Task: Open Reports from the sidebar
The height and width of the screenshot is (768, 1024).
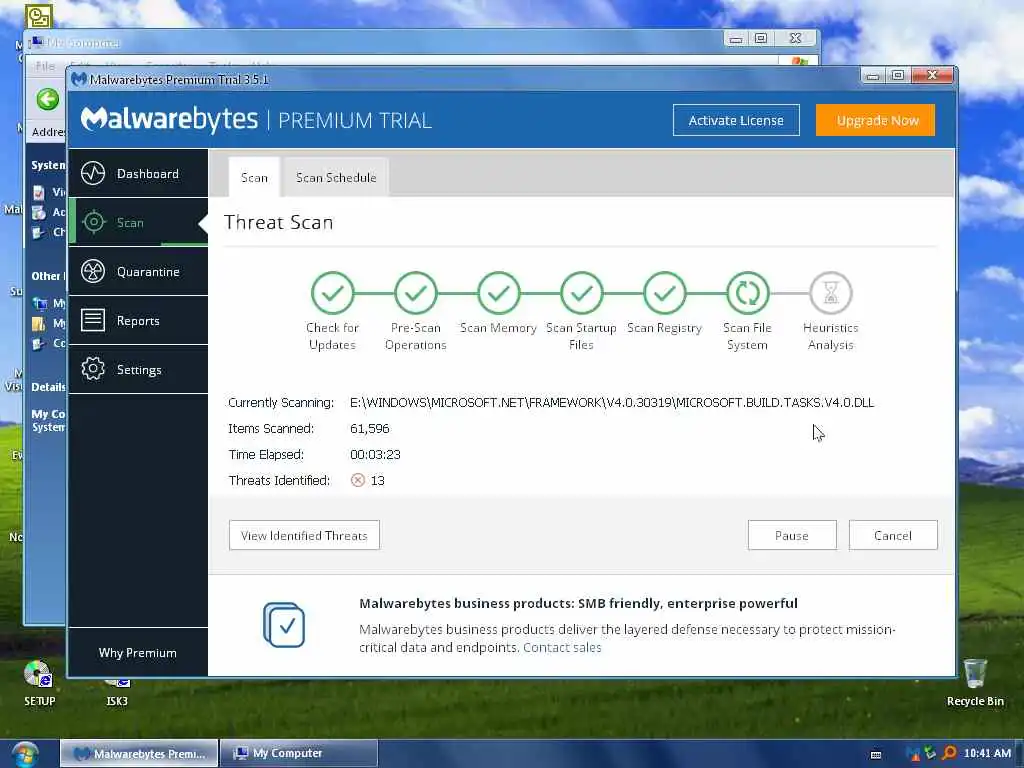Action: click(138, 321)
